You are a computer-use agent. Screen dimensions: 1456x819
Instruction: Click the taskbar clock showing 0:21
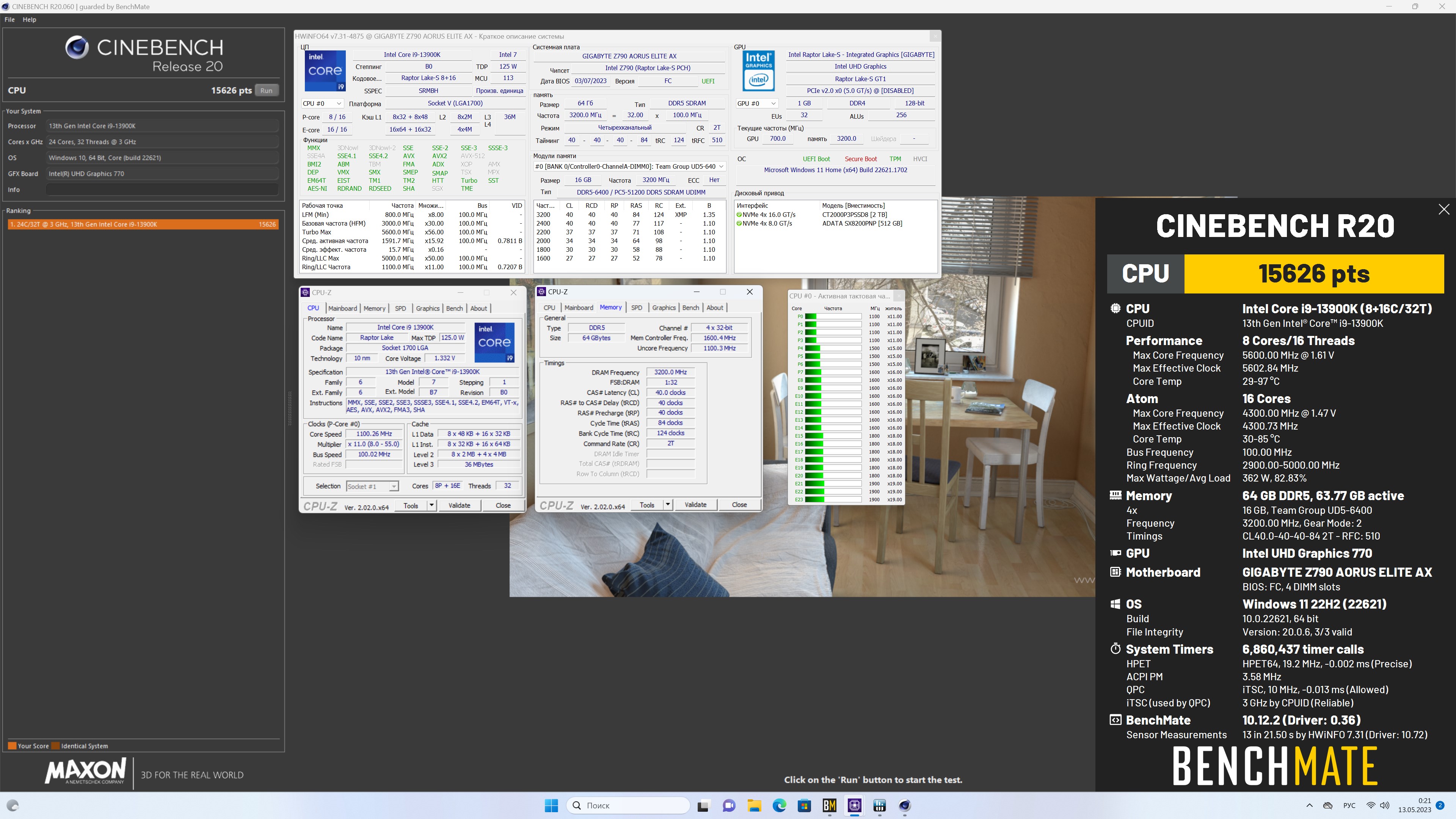1415,805
